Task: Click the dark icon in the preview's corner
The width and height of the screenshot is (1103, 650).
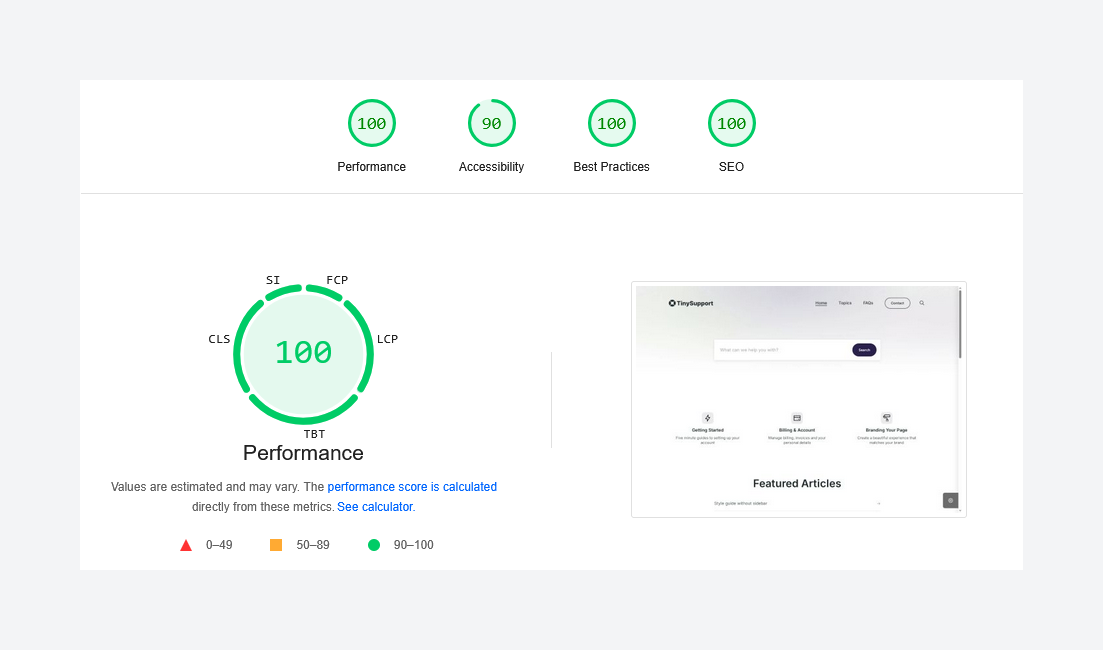Action: pyautogui.click(x=950, y=500)
